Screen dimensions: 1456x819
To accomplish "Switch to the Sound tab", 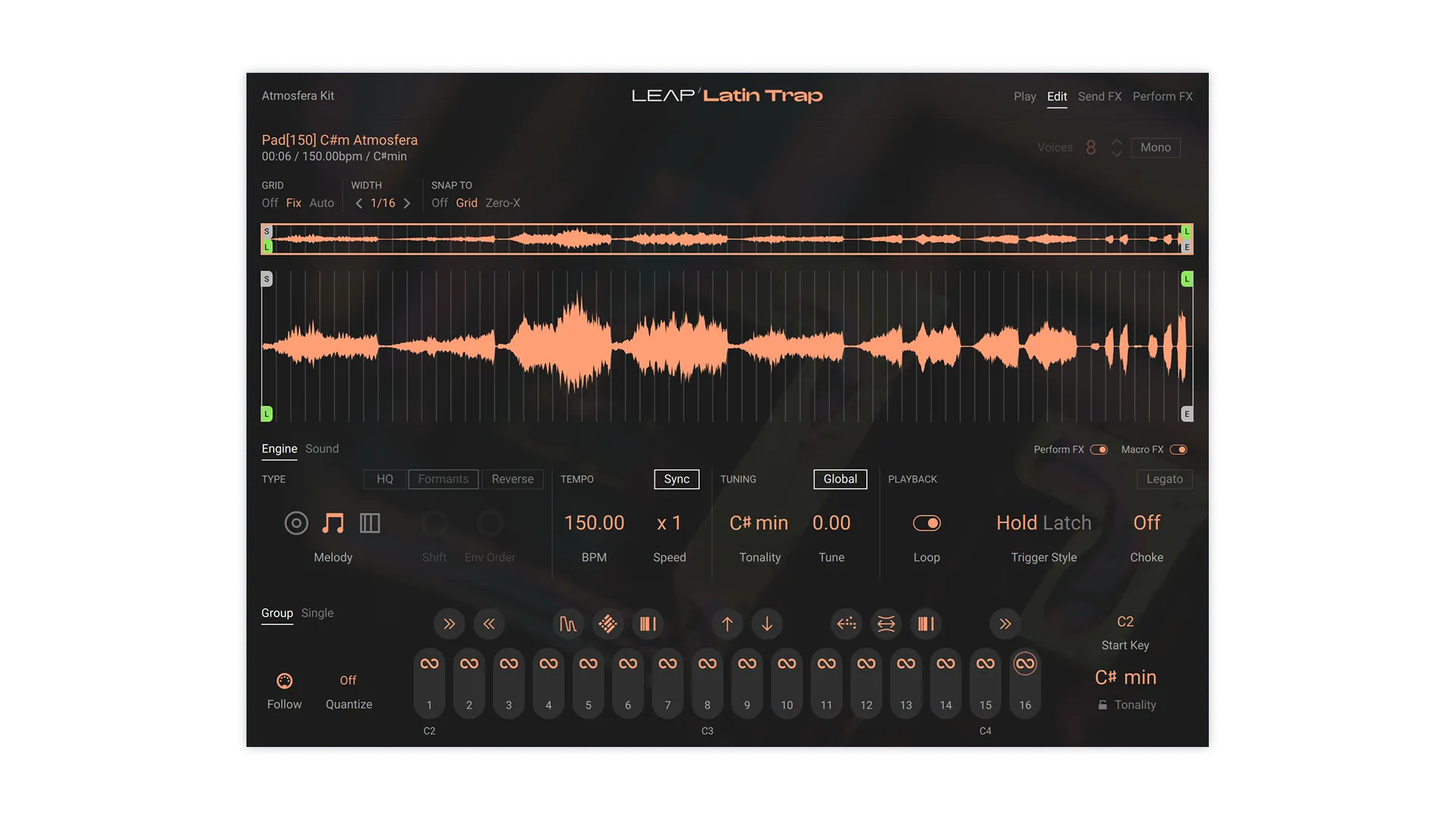I will [322, 448].
